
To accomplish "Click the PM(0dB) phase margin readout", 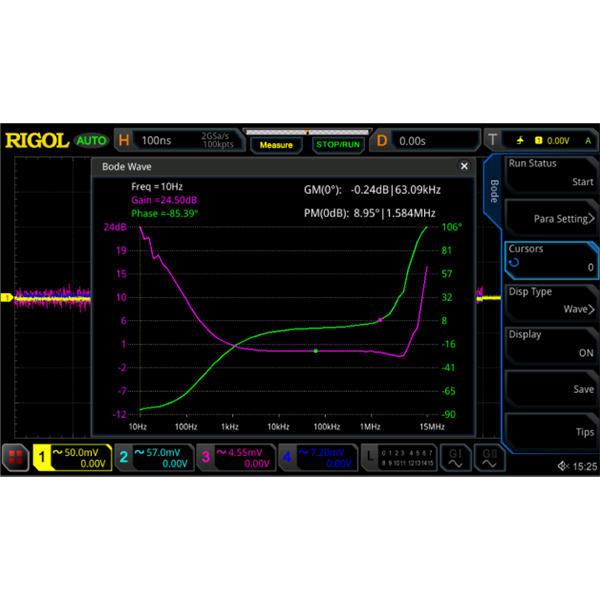I will click(370, 213).
